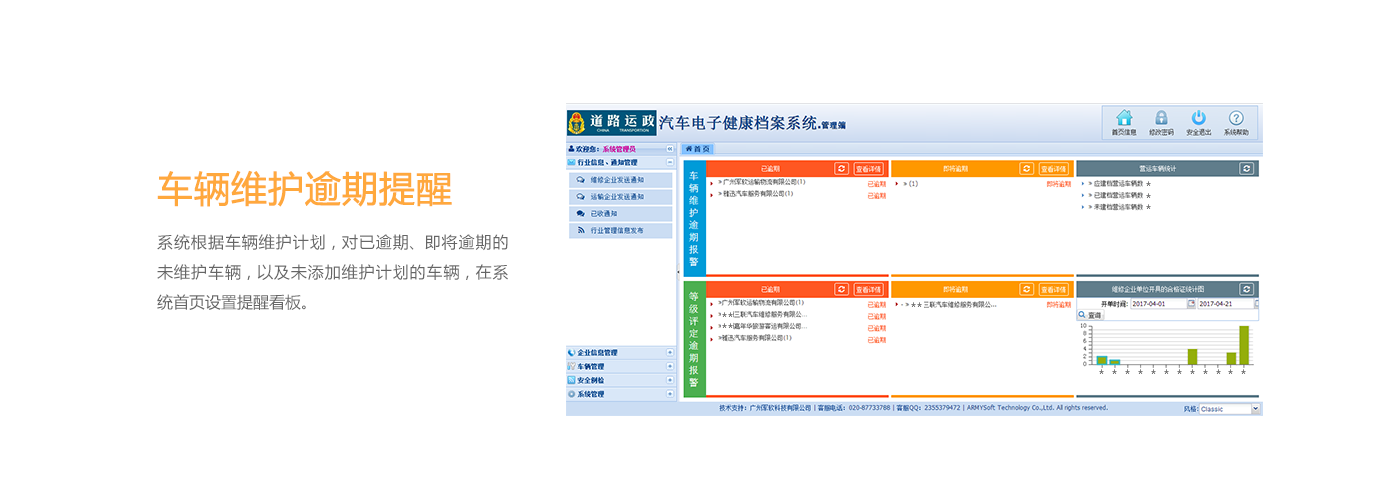Refresh 车辆维护逾期报警 已逾期 panel
Screen dimensions: 1400x496
click(x=841, y=169)
